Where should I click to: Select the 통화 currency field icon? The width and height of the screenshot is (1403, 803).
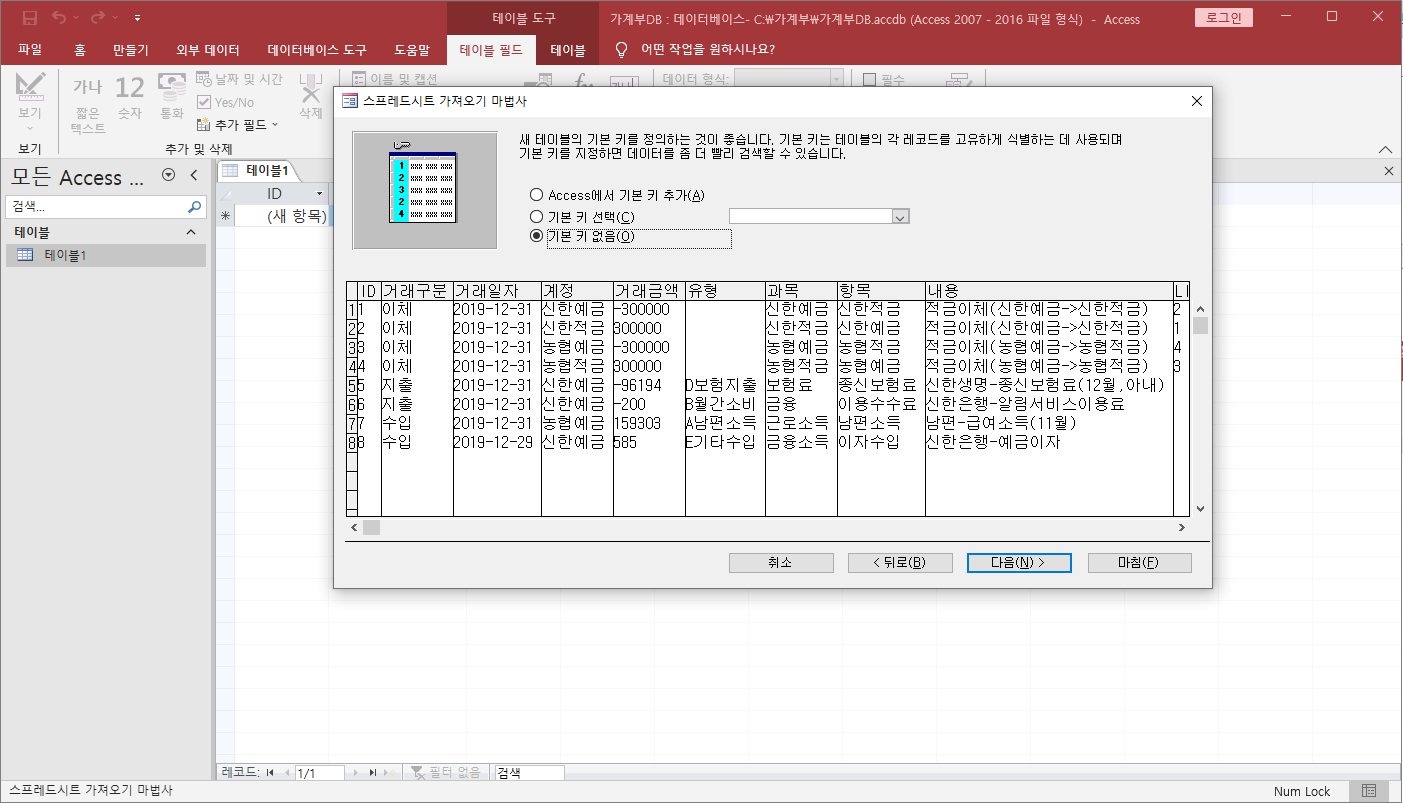click(172, 98)
